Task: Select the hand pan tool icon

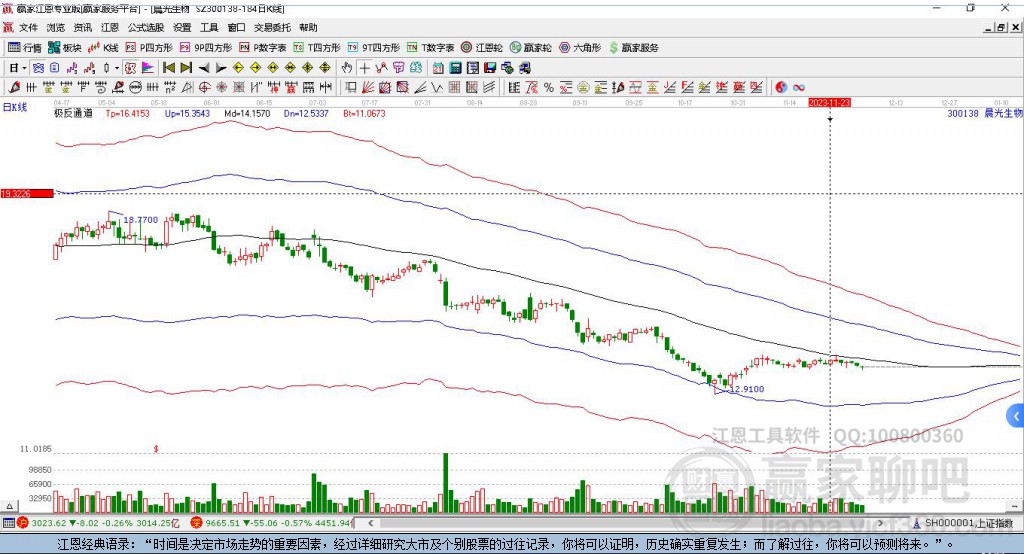Action: [x=347, y=68]
